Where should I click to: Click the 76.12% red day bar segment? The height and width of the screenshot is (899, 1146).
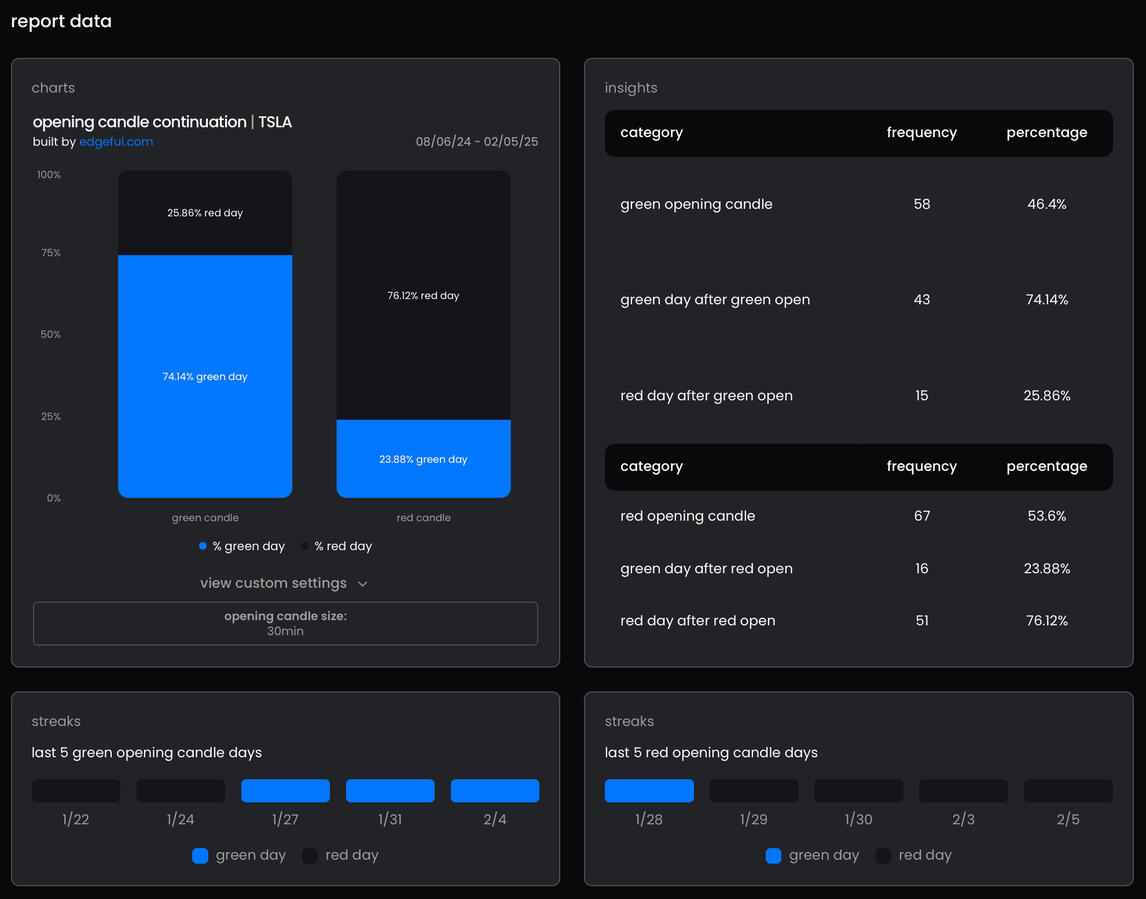point(423,295)
